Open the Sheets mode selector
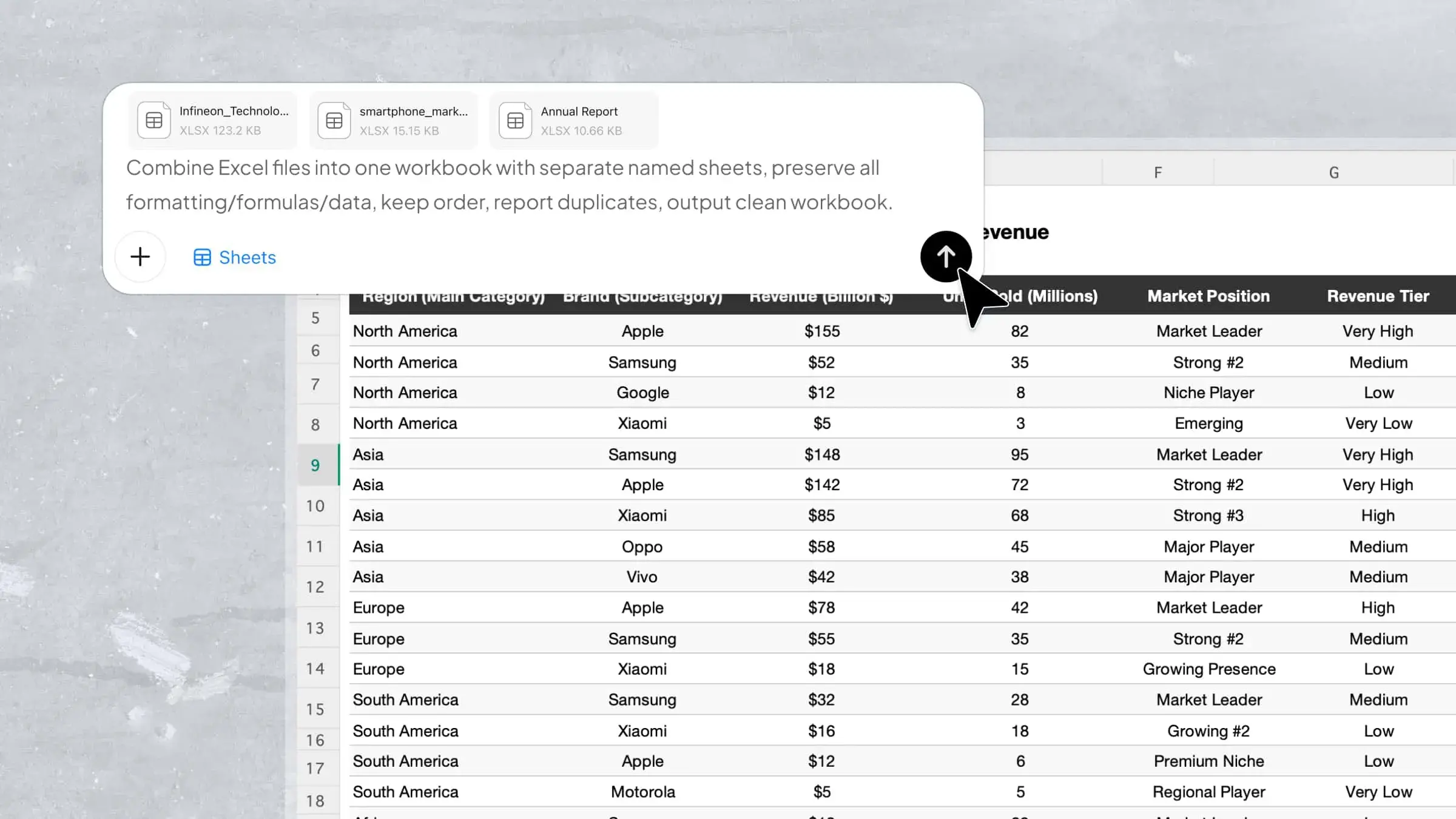The image size is (1456, 819). pos(235,257)
